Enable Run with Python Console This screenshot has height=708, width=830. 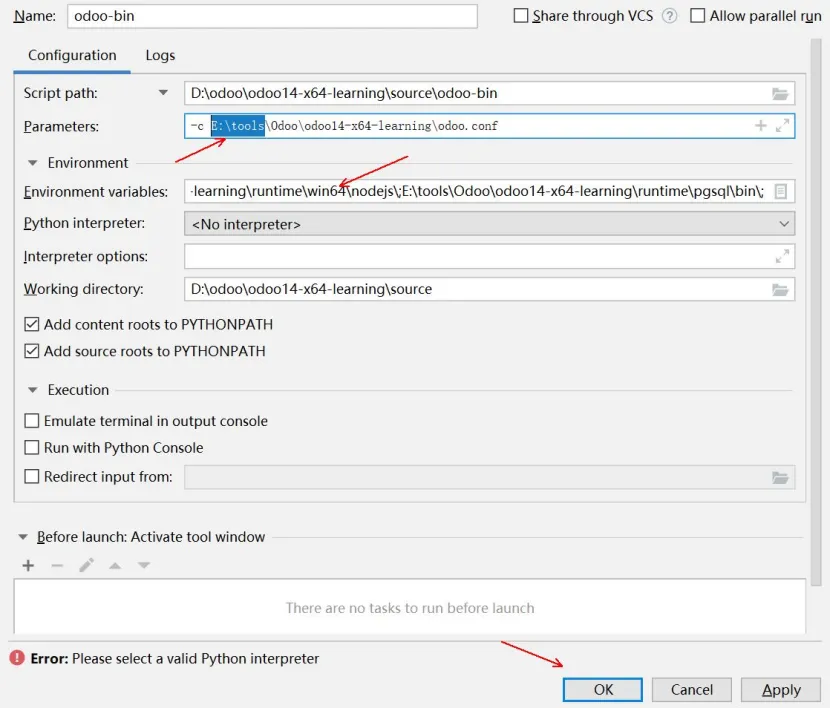click(x=32, y=448)
